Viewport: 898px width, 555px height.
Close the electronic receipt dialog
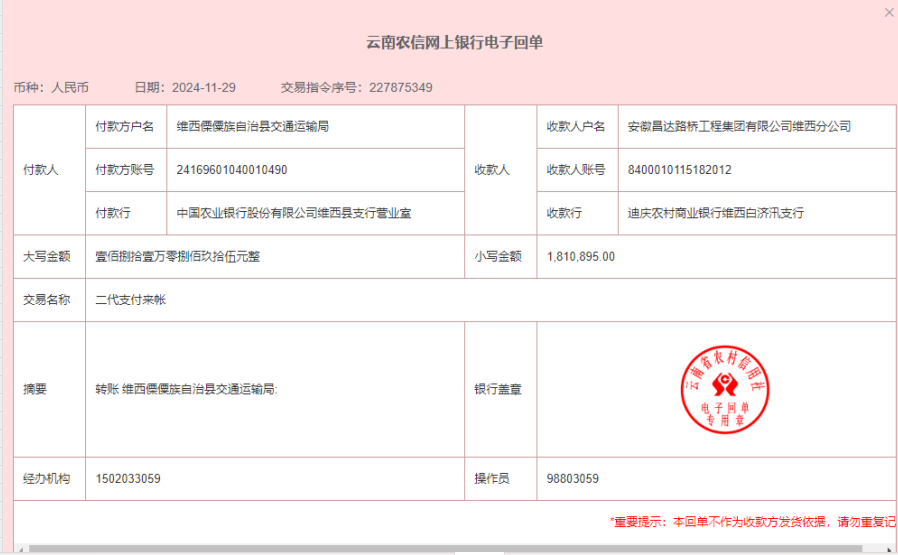(x=889, y=13)
